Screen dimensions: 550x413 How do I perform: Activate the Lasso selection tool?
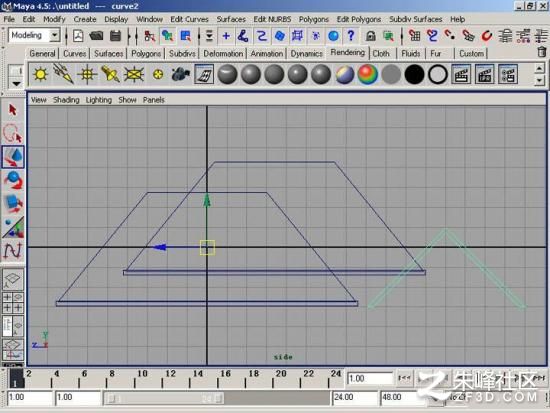pyautogui.click(x=13, y=133)
